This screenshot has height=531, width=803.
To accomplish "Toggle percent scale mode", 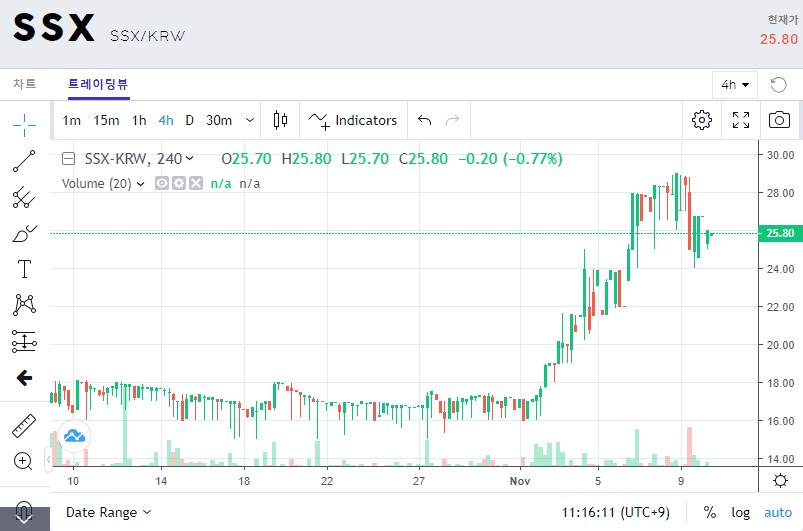I will click(710, 513).
